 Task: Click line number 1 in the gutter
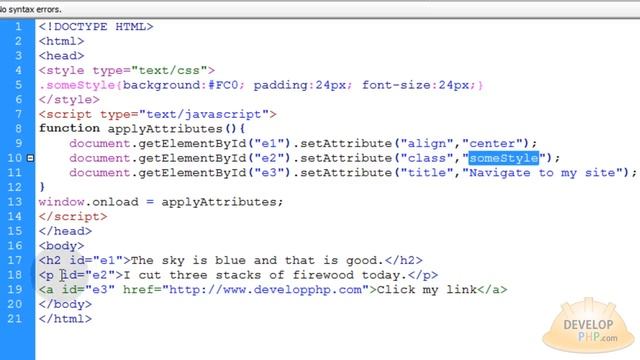click(x=18, y=27)
